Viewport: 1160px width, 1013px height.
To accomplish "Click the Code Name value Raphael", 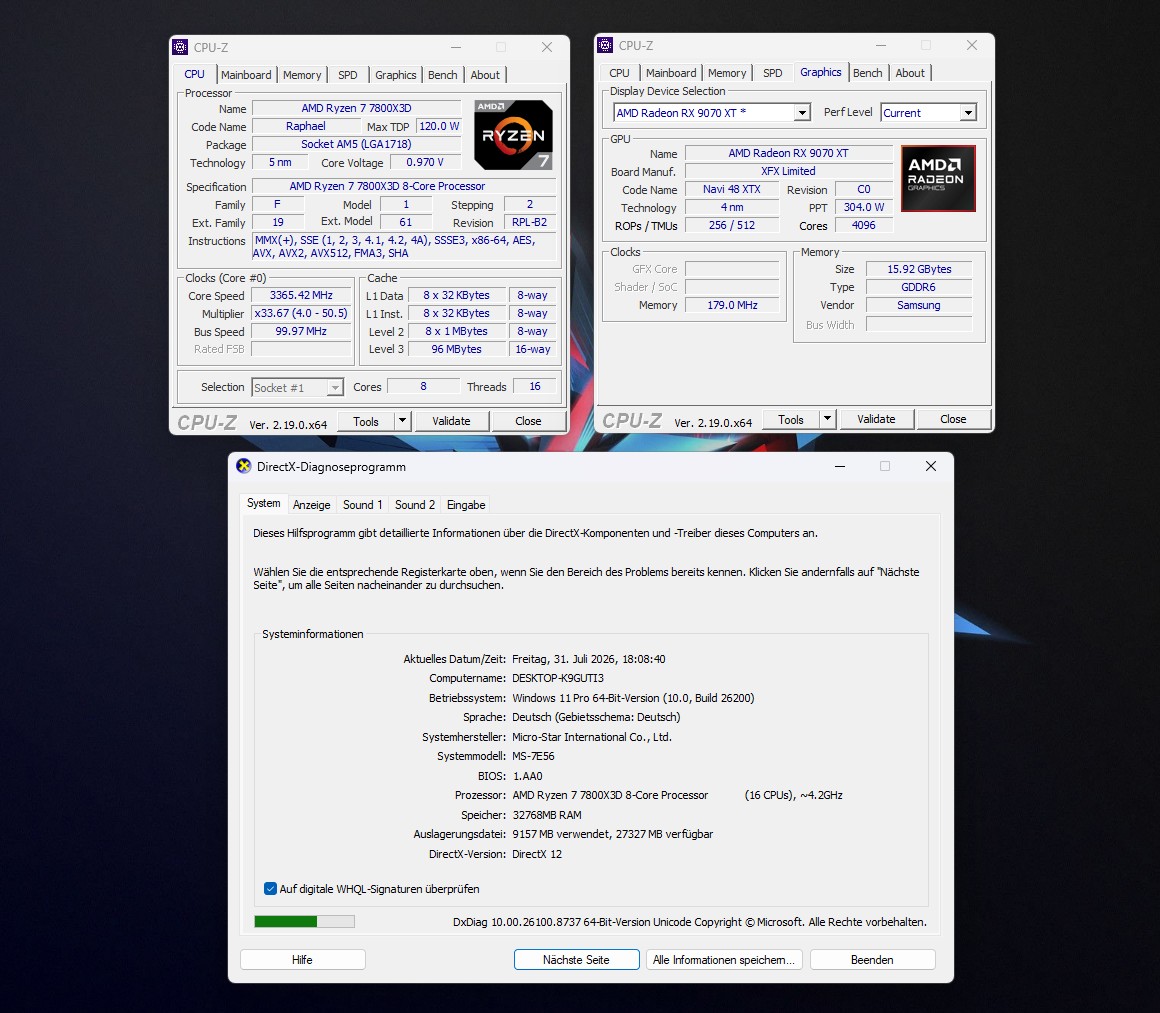I will click(306, 127).
